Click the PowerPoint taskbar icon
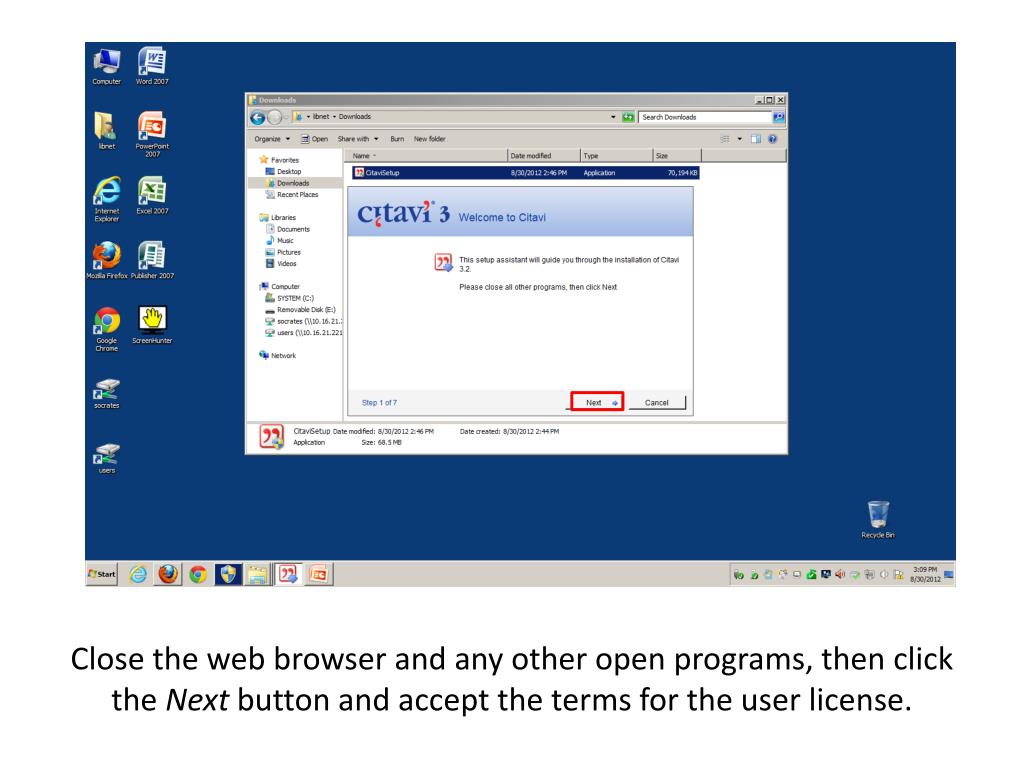Viewport: 1024px width, 768px height. (318, 574)
